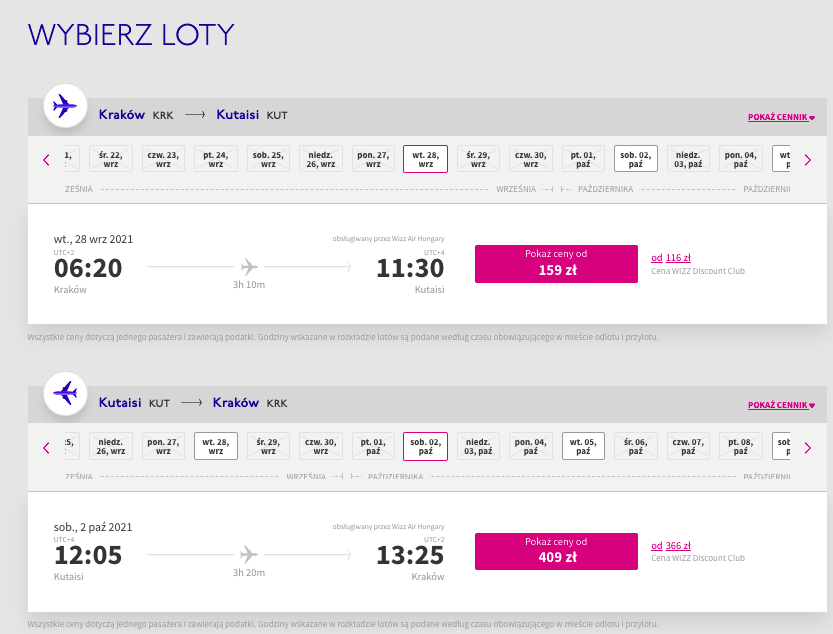
Task: Click the Kraków–Kutaisi round airplane icon
Action: click(x=65, y=106)
